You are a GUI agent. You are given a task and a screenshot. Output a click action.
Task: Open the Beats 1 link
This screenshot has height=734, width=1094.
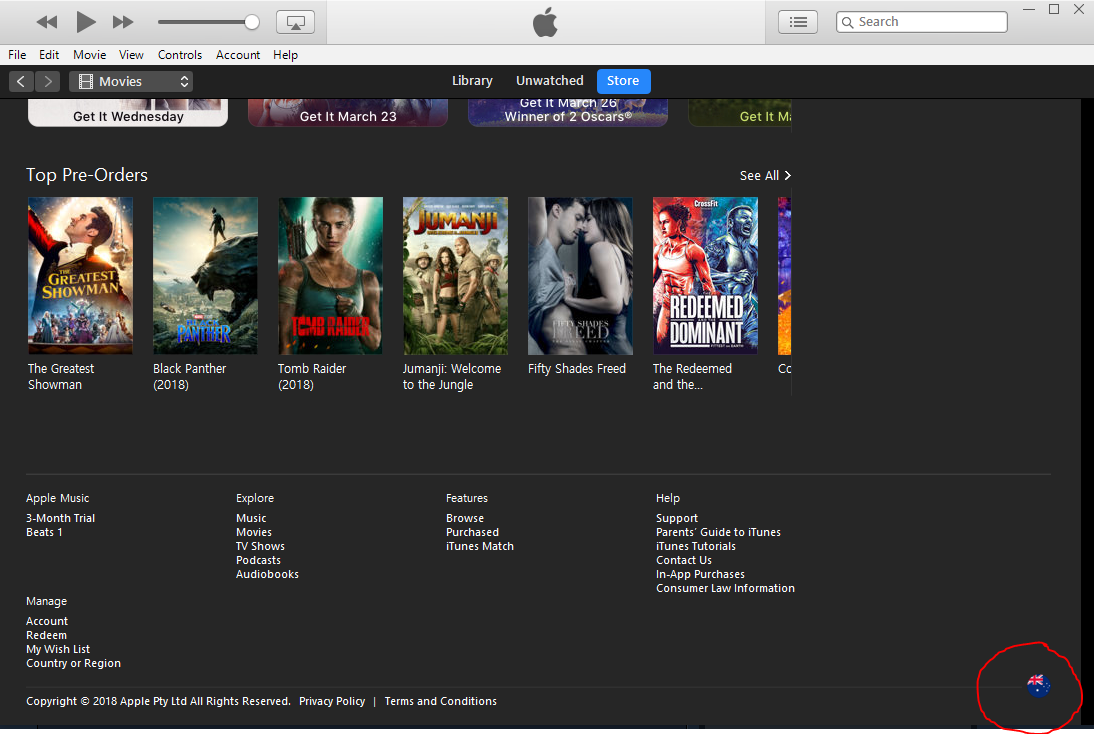(x=45, y=532)
